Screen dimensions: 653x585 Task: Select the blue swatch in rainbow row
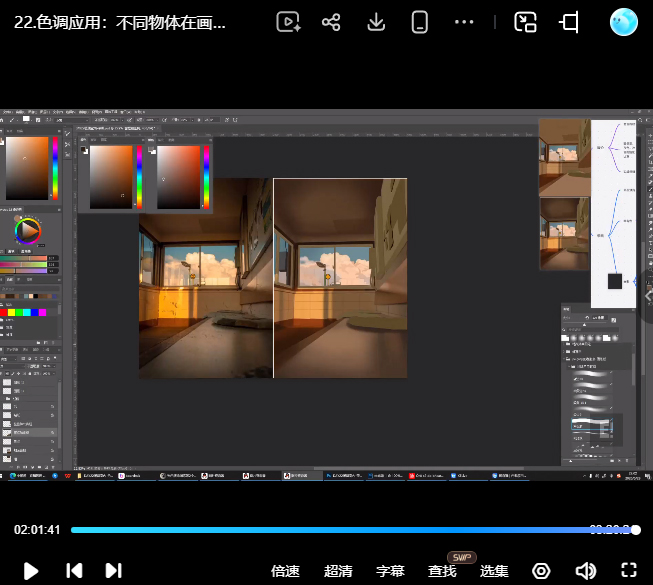[35, 312]
